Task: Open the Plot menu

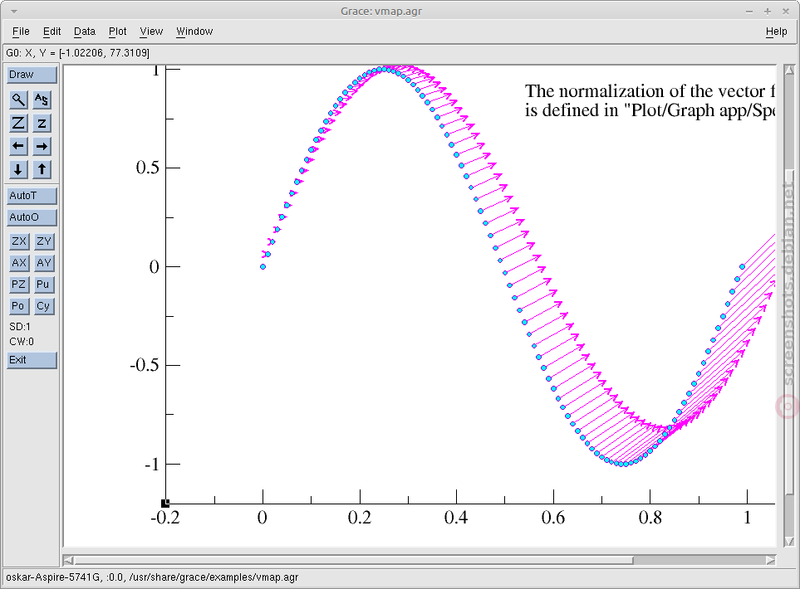Action: tap(117, 32)
